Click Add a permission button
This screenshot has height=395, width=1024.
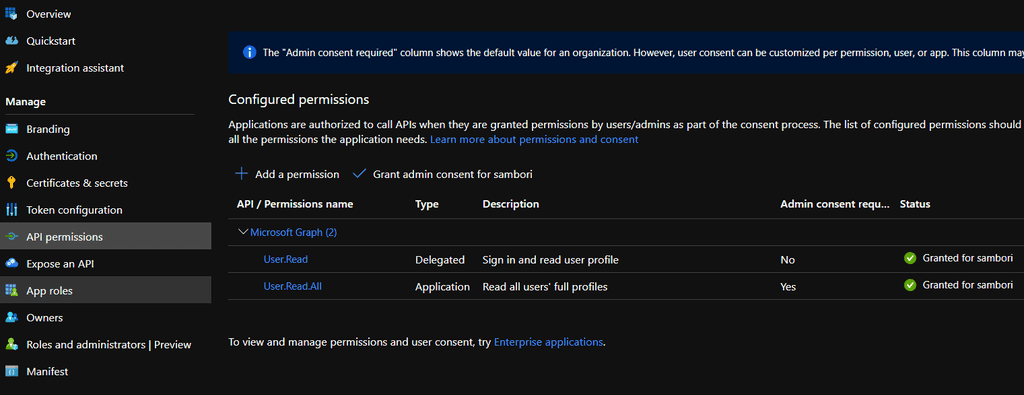point(287,174)
